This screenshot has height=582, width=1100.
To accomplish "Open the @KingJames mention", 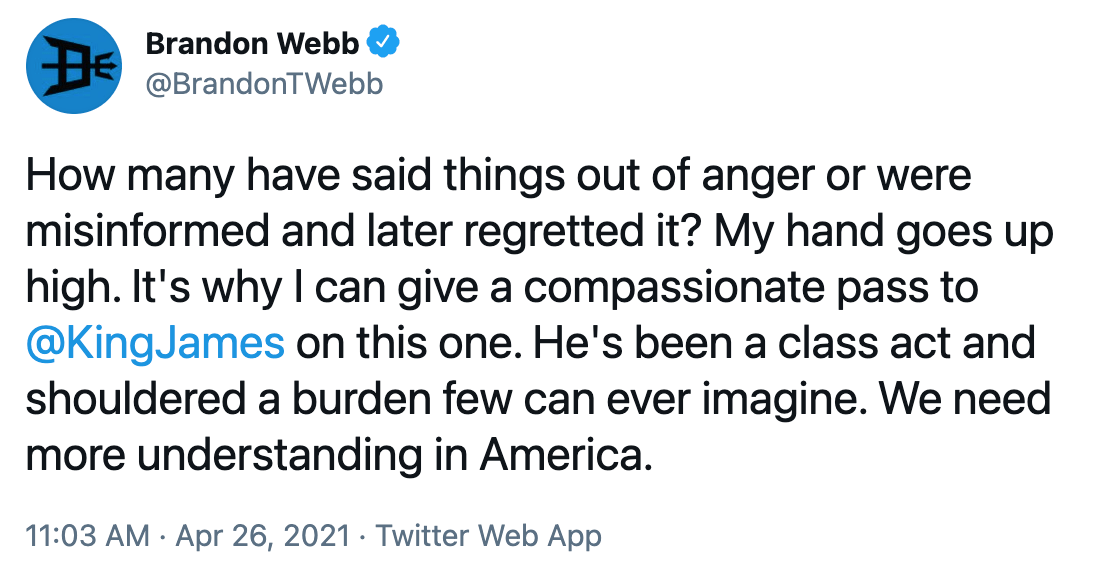I will point(155,343).
